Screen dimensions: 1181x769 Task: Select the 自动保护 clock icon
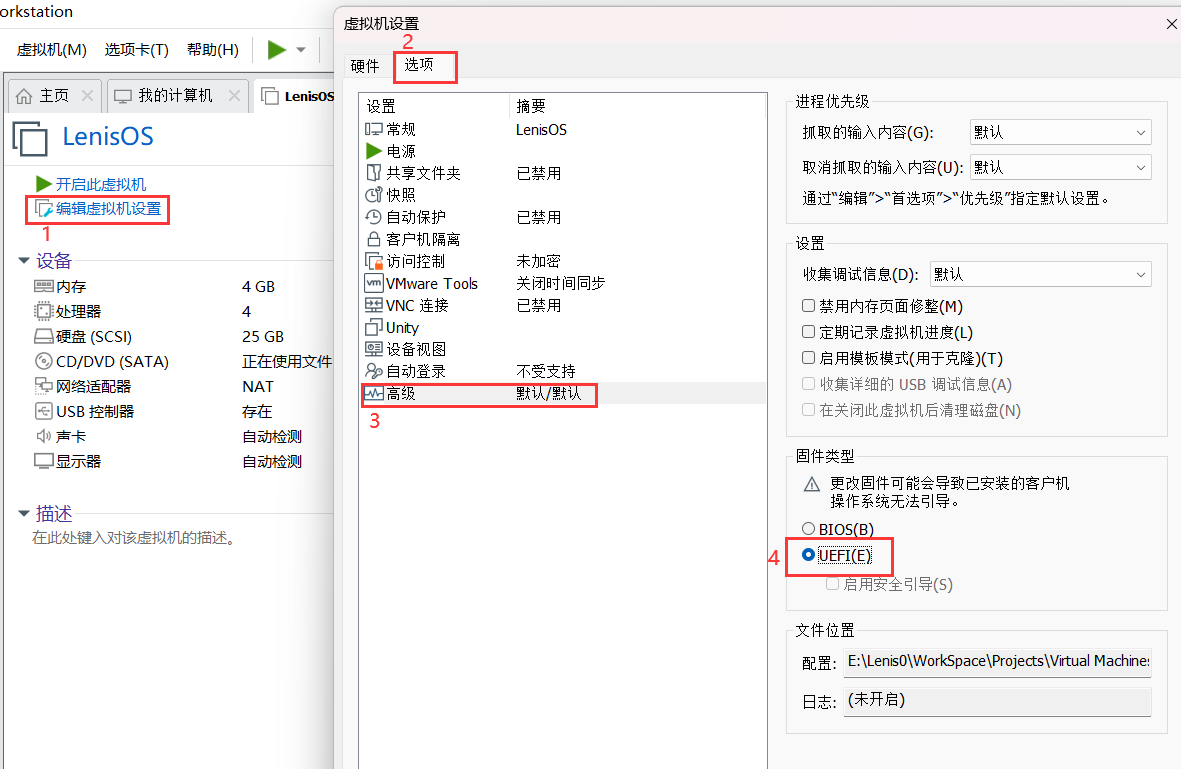[x=374, y=217]
